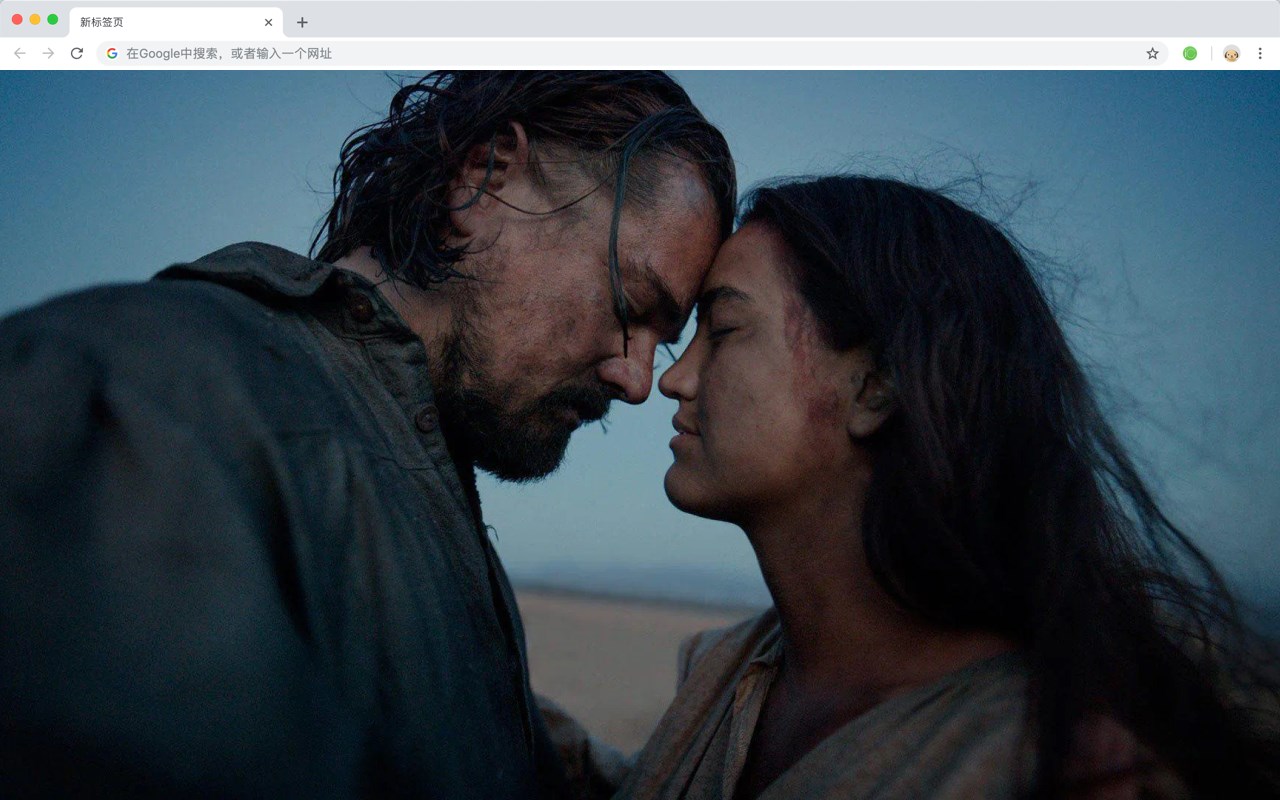Maximize the window with the green button

point(53,19)
